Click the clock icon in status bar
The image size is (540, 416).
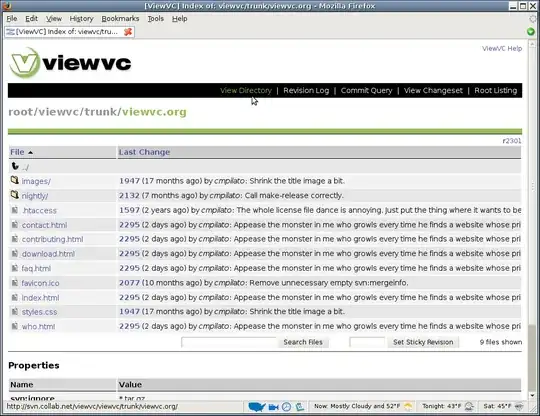(286, 407)
